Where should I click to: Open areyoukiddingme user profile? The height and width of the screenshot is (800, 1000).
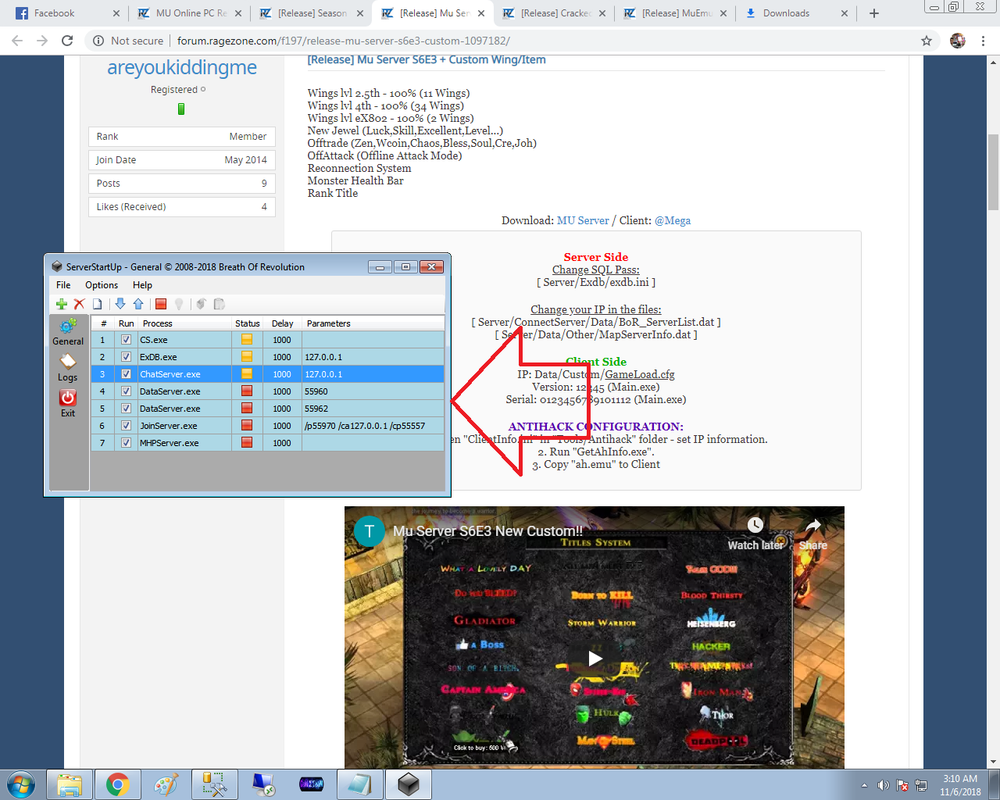(x=182, y=67)
